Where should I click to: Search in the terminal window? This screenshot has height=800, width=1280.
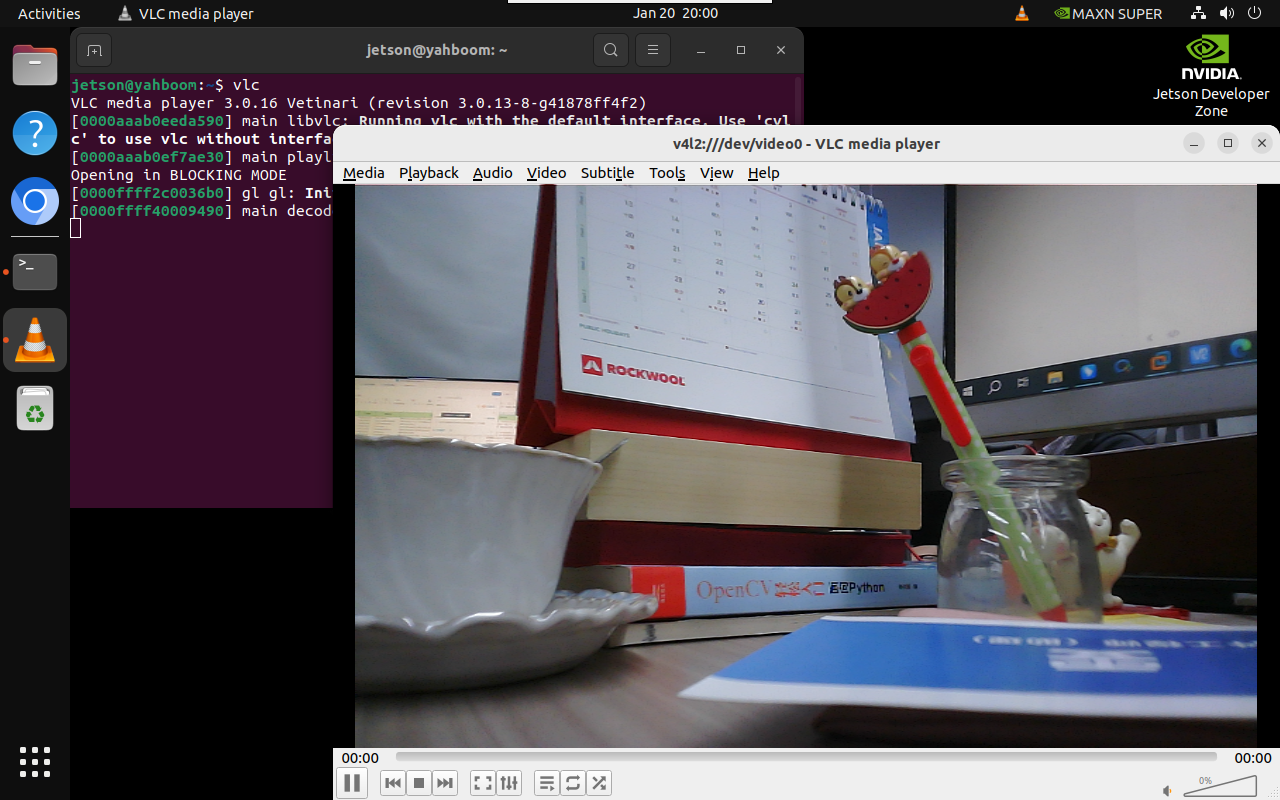pos(611,50)
